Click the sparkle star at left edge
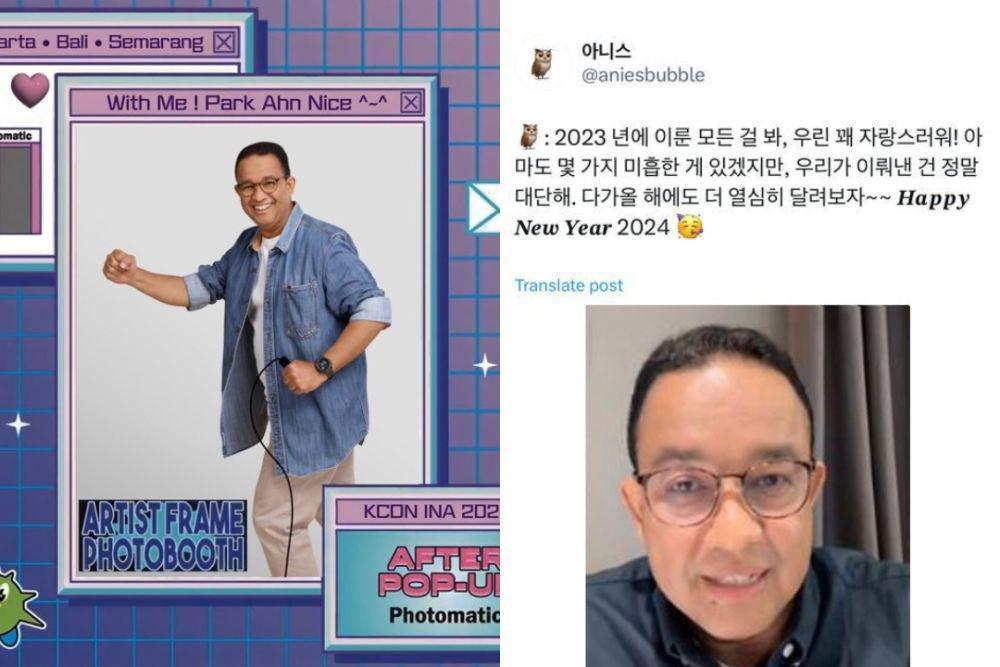This screenshot has width=1000, height=667. tap(18, 425)
